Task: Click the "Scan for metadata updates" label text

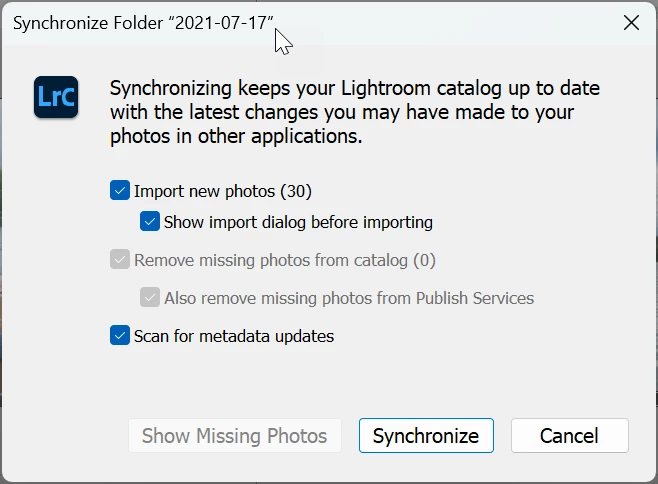Action: pos(234,336)
